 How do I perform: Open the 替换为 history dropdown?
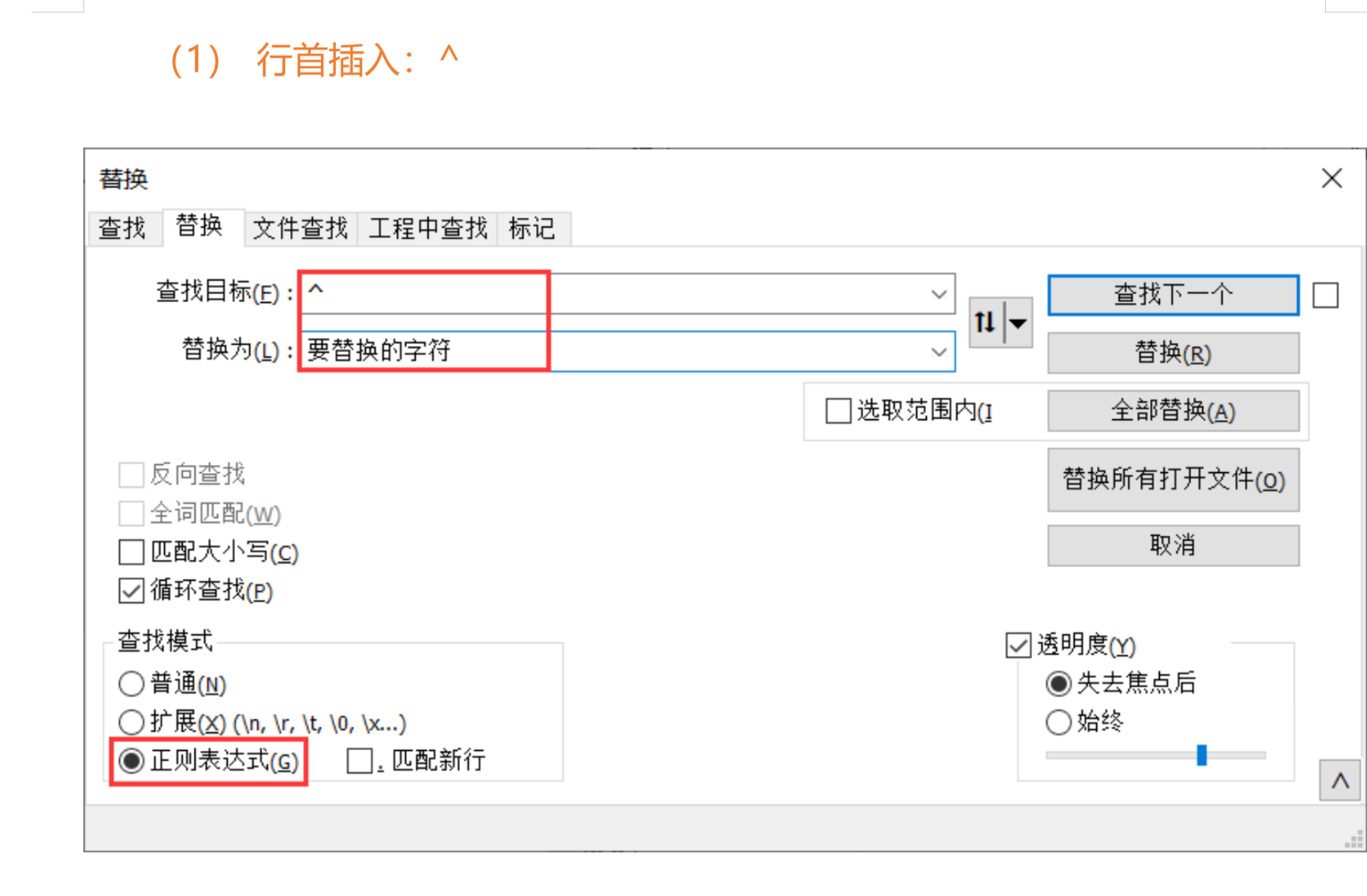coord(939,351)
